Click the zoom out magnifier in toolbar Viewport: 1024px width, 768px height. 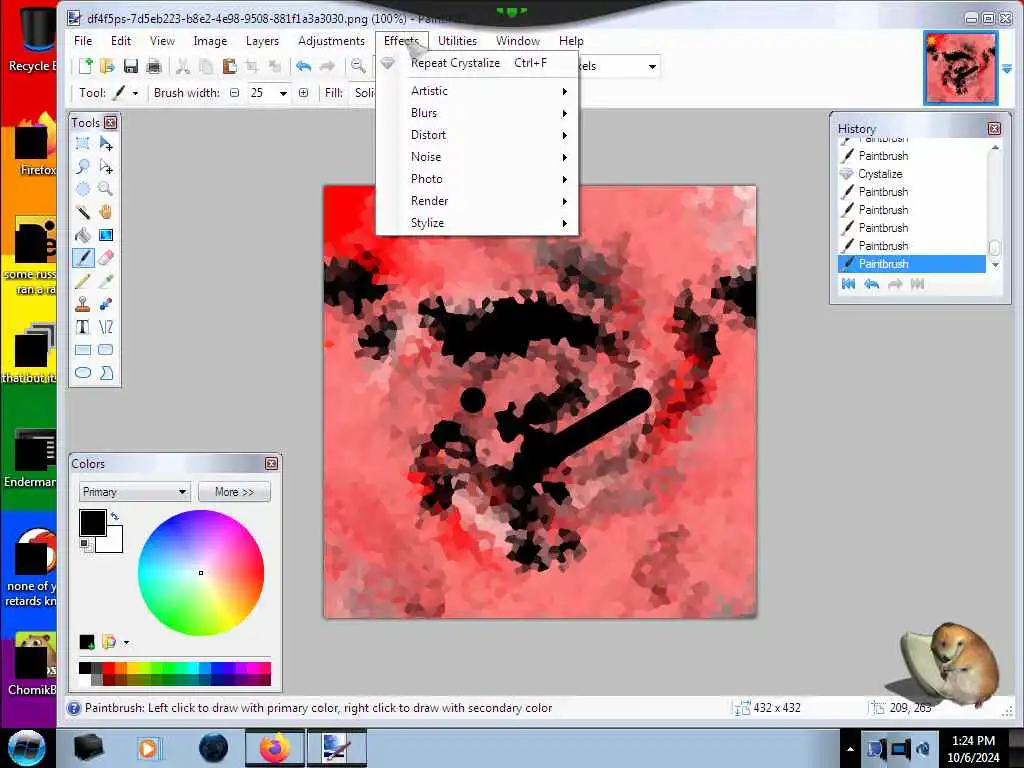click(x=358, y=66)
